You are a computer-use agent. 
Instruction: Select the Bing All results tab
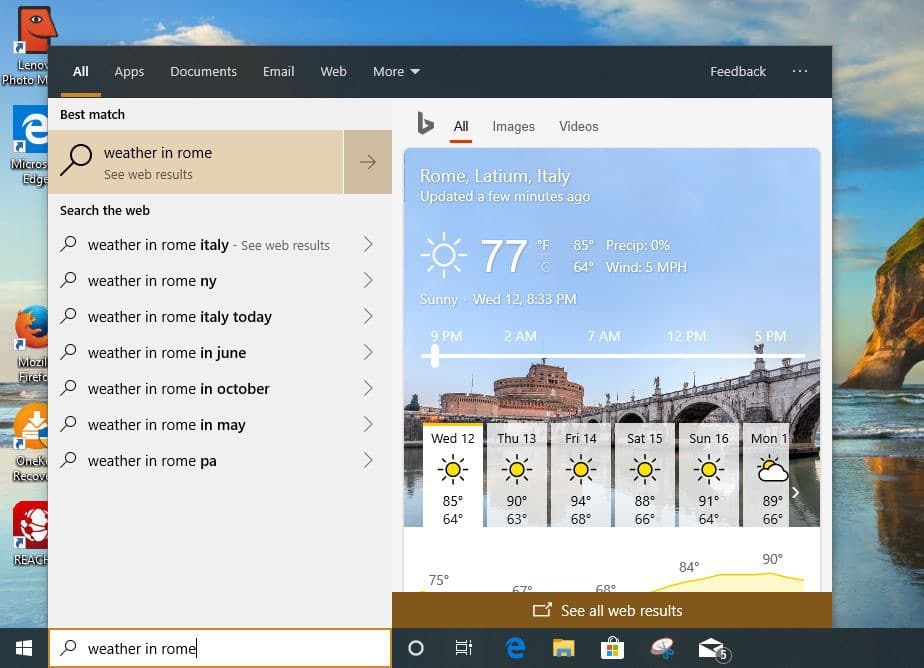(x=461, y=127)
